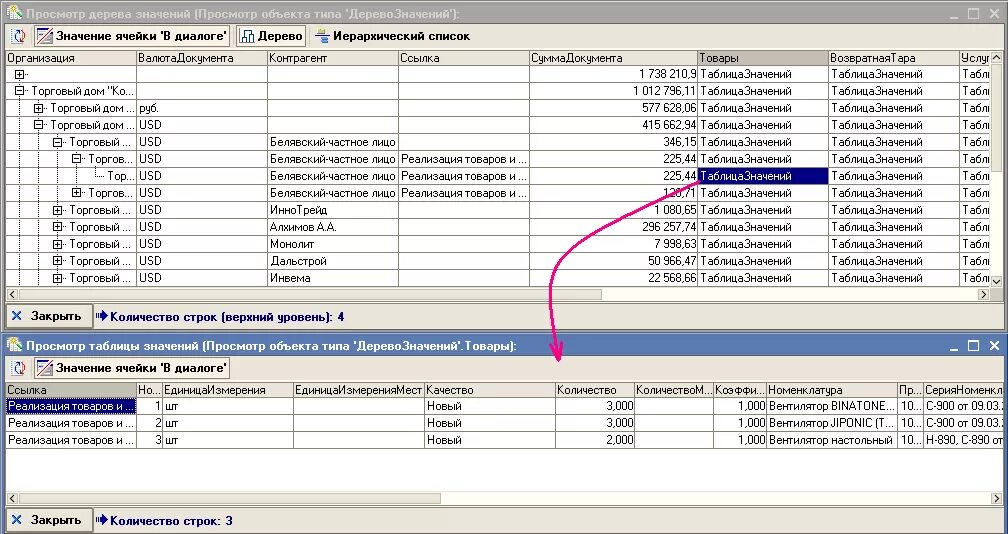Select the Дальстрой counterparty cell

(333, 261)
